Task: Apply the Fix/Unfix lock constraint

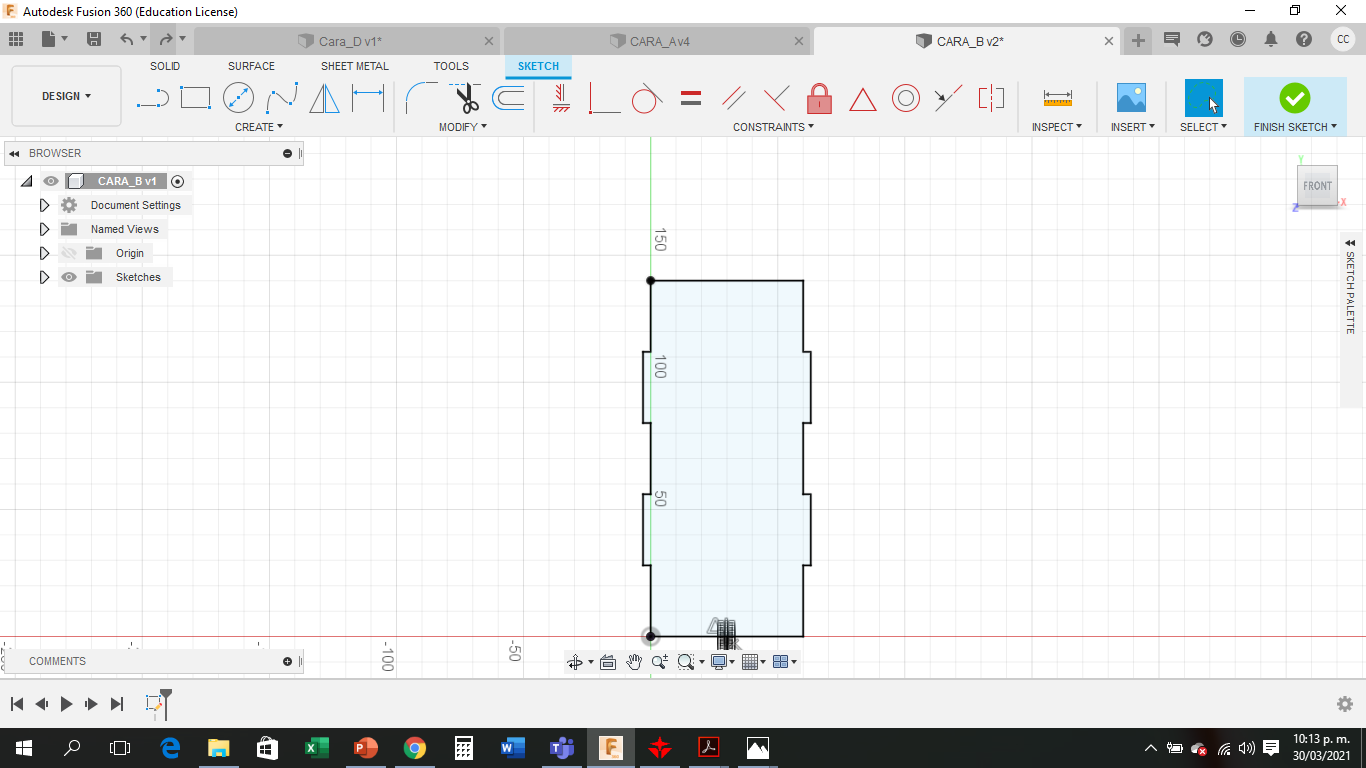Action: 819,98
